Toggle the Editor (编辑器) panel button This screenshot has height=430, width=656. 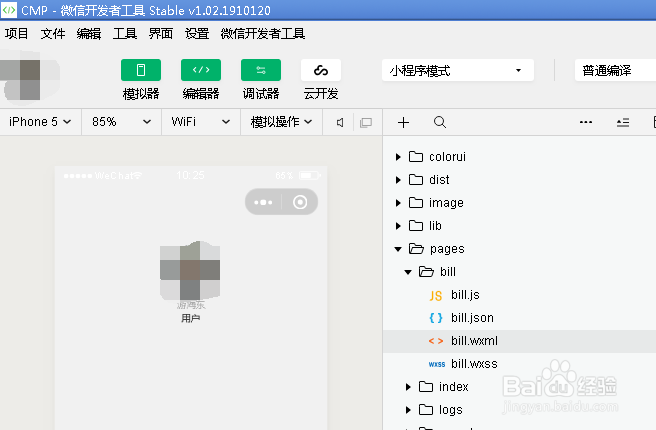[201, 70]
